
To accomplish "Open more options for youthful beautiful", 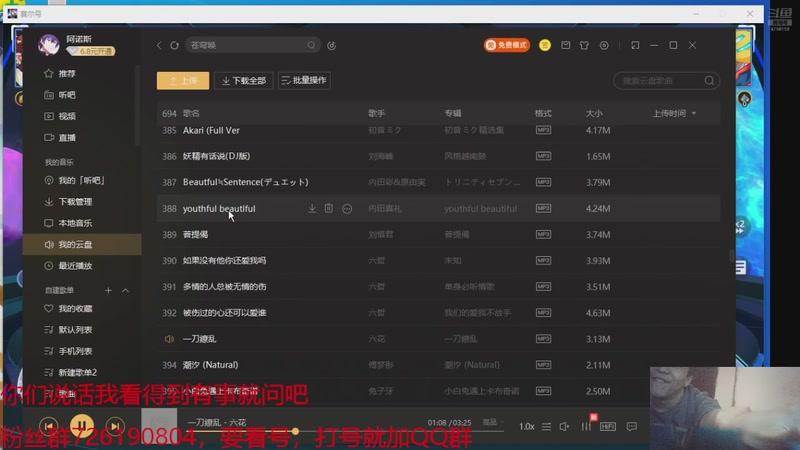I will (347, 209).
